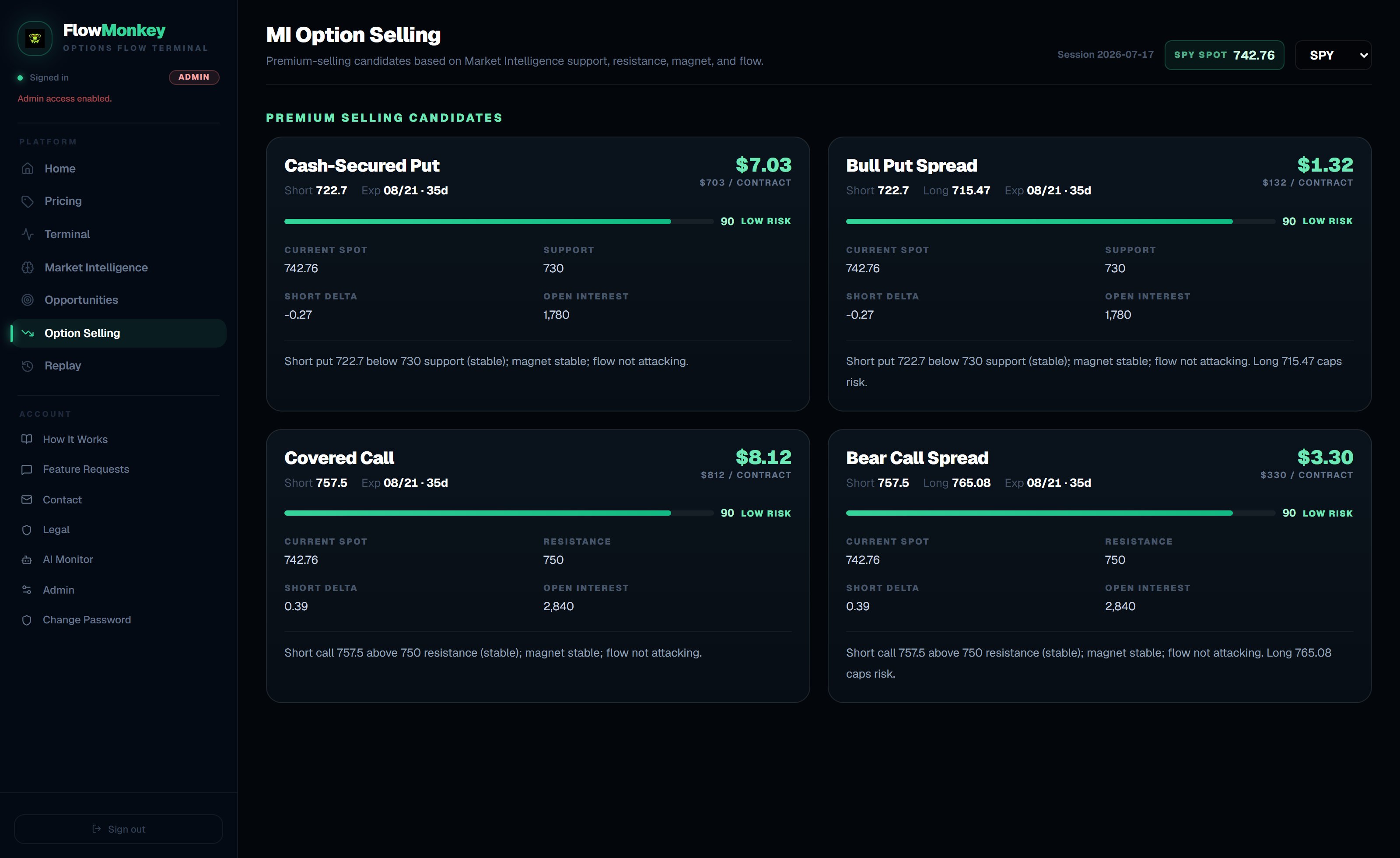Open the Home page
1400x858 pixels.
pyautogui.click(x=119, y=168)
